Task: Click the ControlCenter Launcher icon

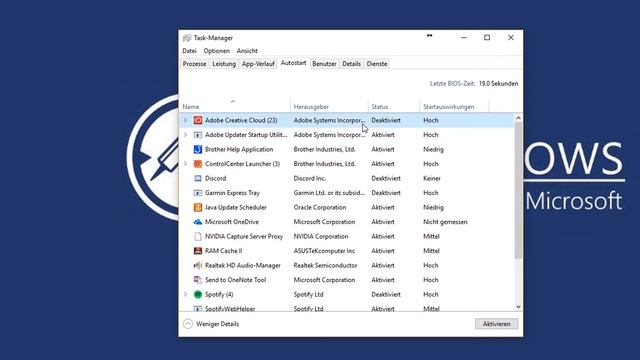Action: (198, 164)
